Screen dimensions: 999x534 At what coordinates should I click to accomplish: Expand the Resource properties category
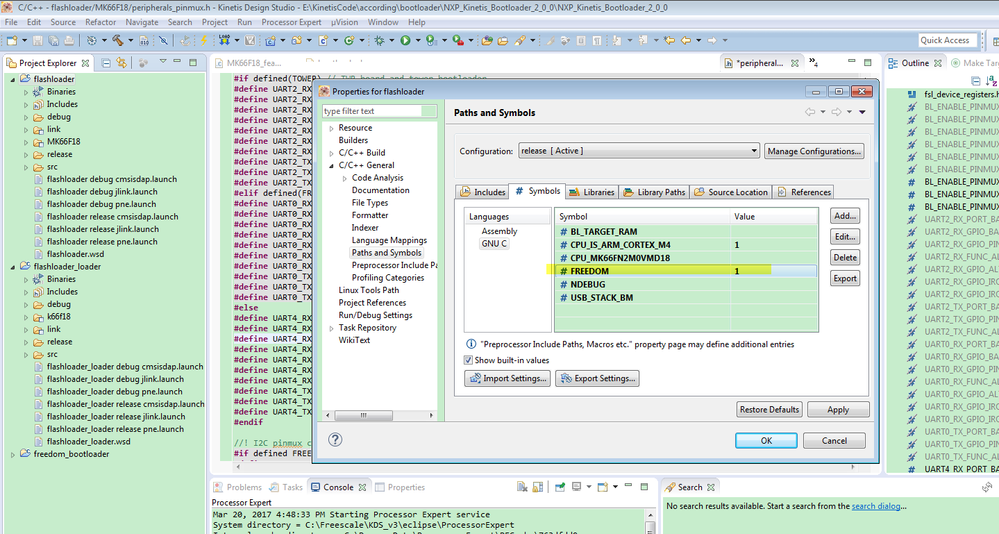[x=331, y=128]
